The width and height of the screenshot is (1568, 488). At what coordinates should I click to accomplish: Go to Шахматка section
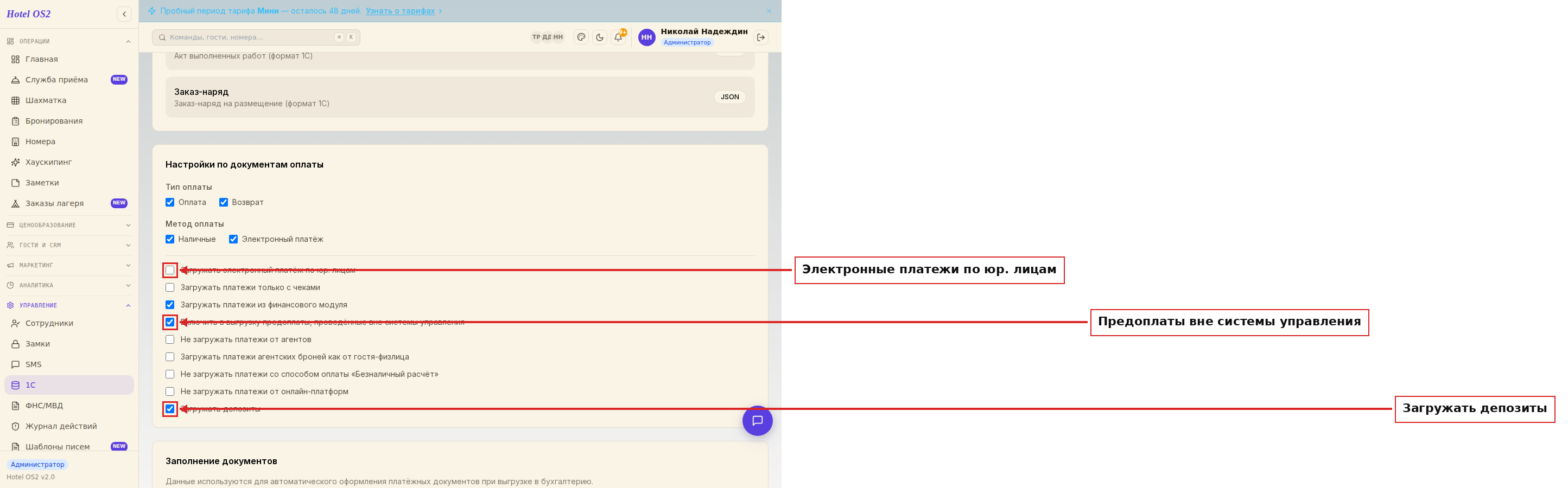(69, 100)
